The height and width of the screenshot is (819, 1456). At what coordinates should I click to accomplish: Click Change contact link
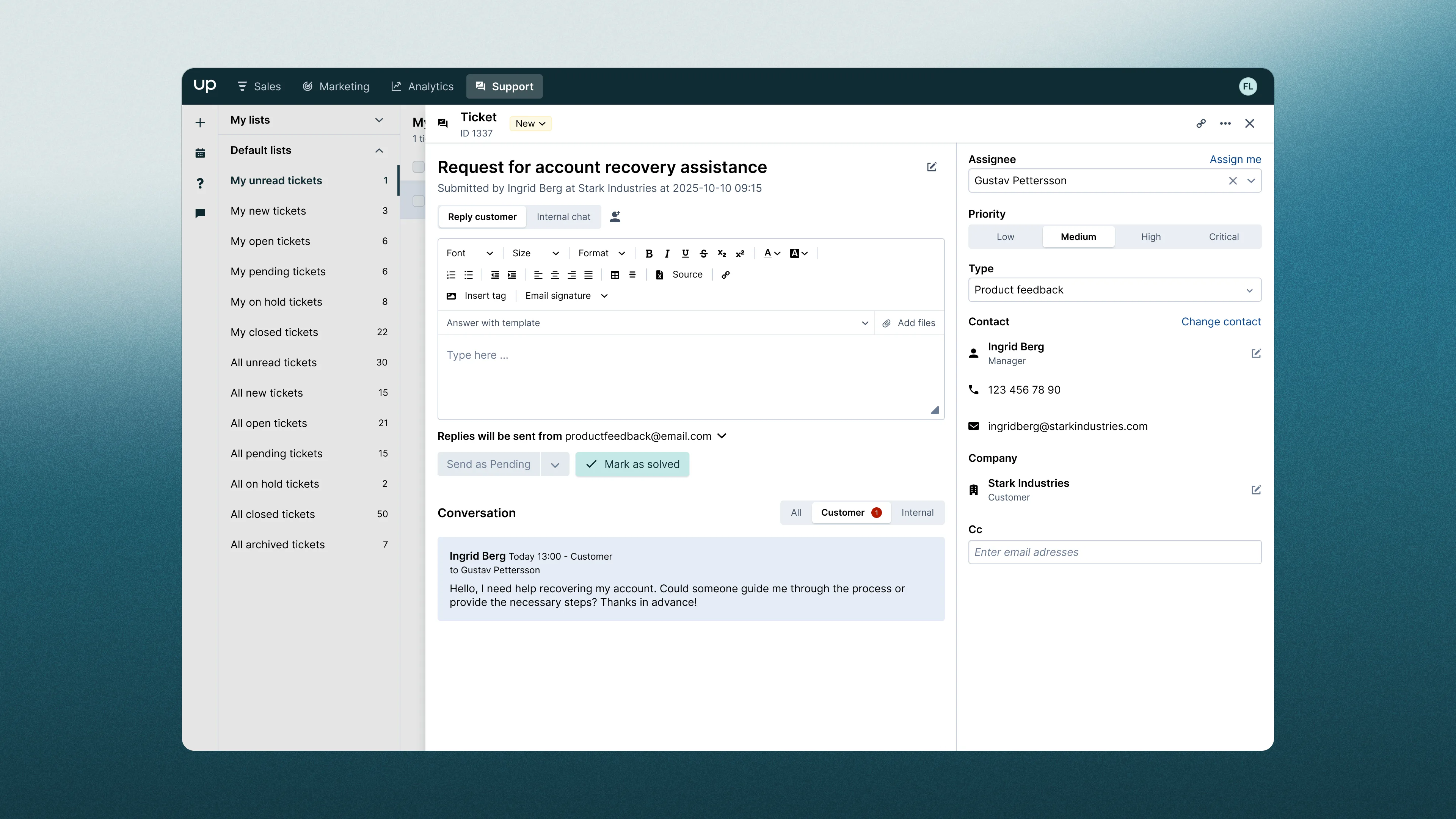[1221, 322]
